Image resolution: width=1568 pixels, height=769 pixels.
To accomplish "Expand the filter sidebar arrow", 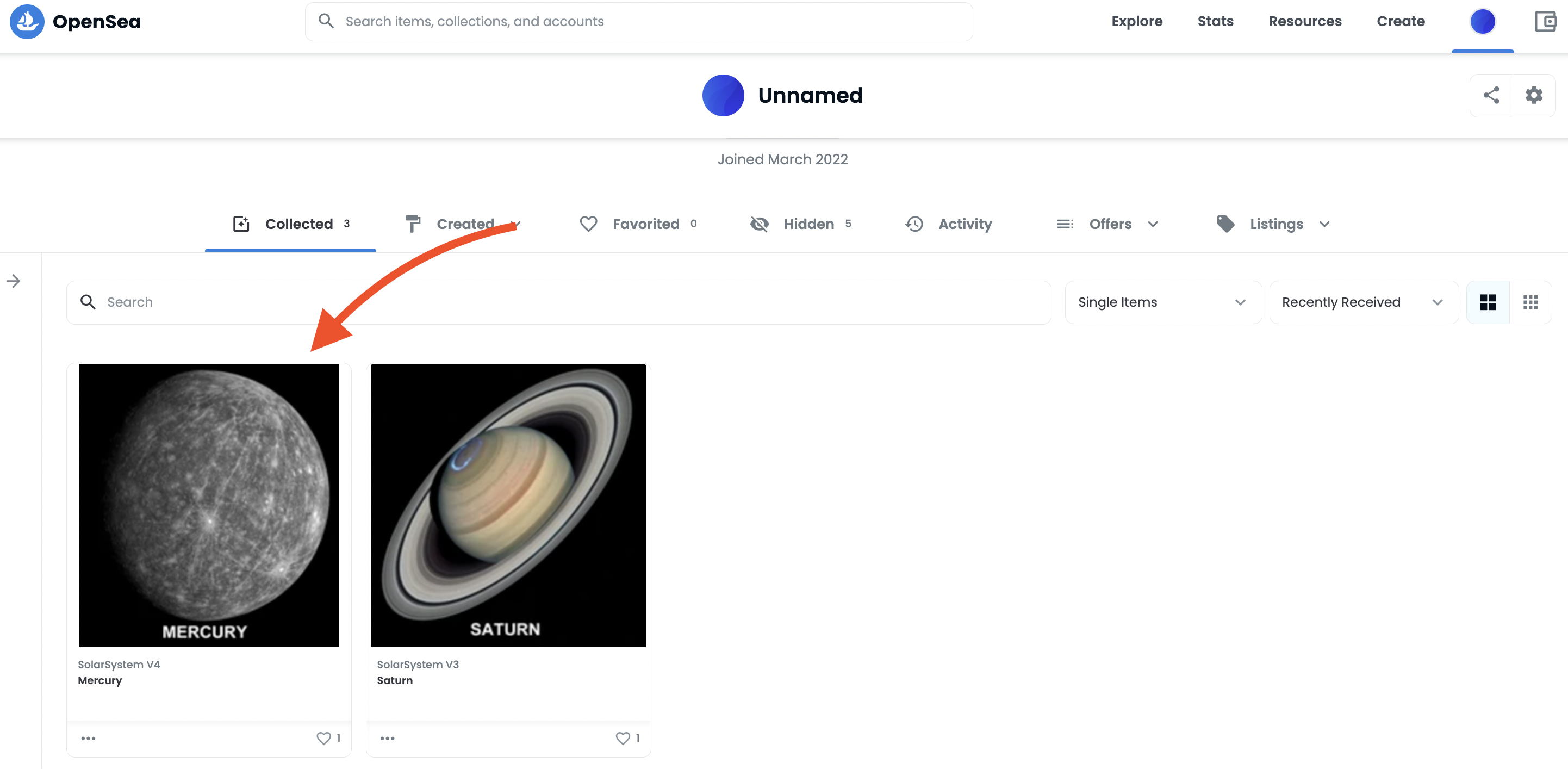I will pos(14,281).
